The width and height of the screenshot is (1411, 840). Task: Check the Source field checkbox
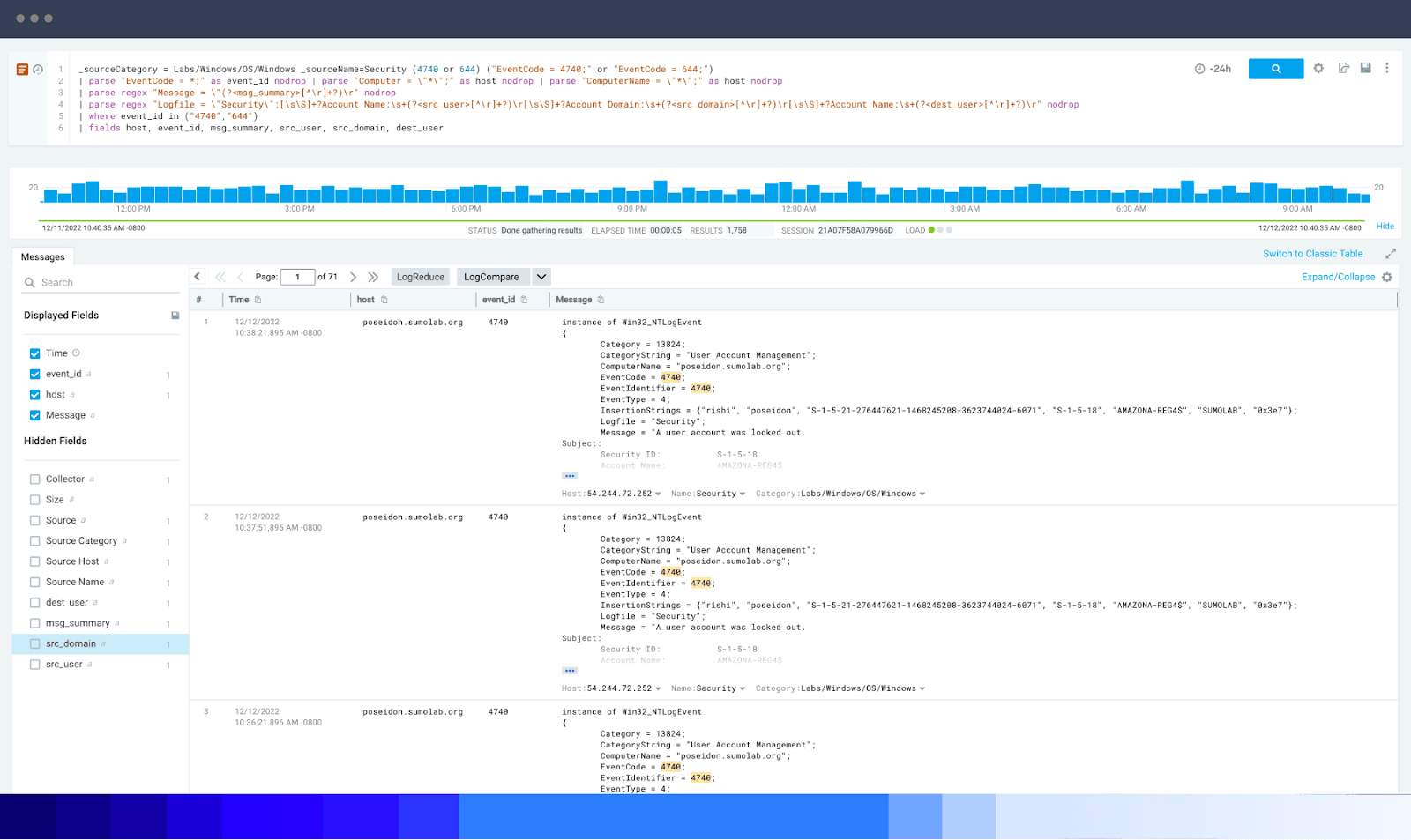tap(35, 520)
